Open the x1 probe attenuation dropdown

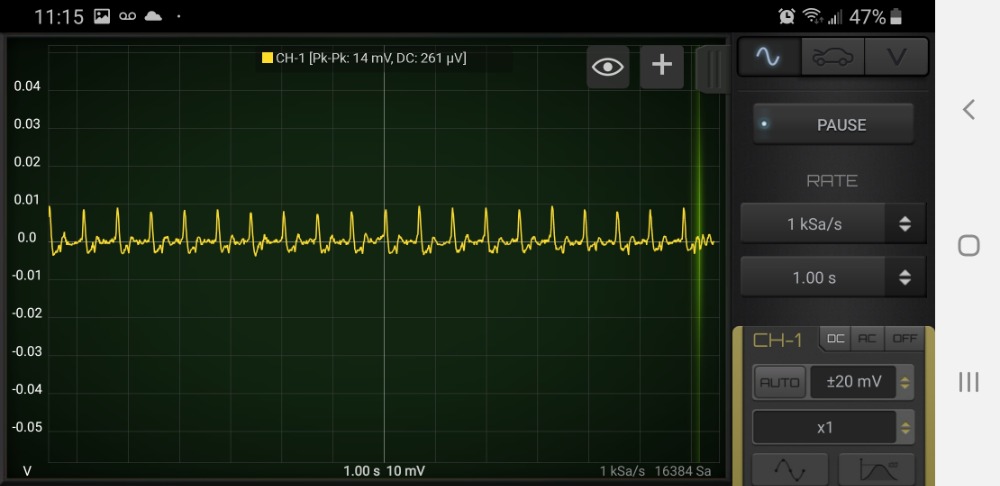tap(825, 427)
